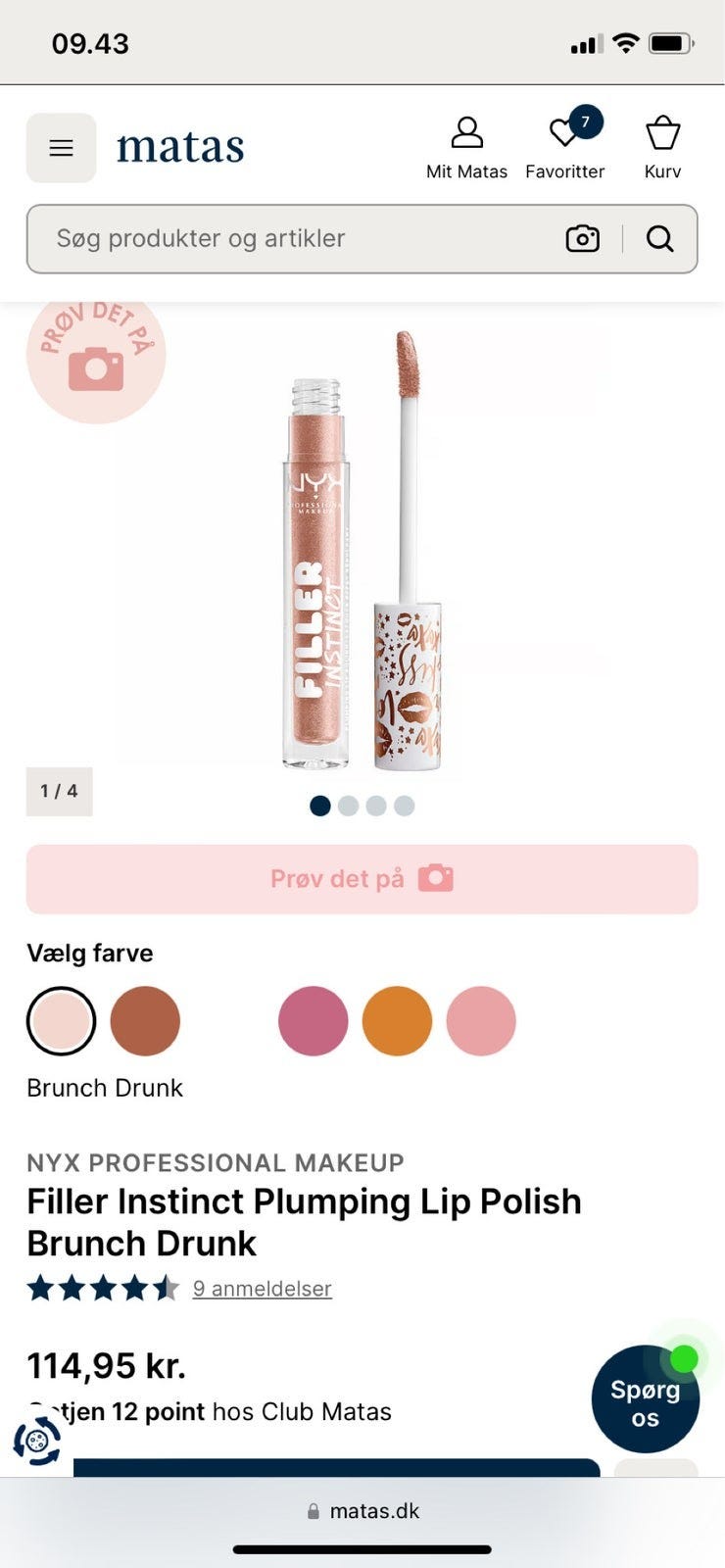
Task: Select the mauve pink color swatch
Action: 314,1020
